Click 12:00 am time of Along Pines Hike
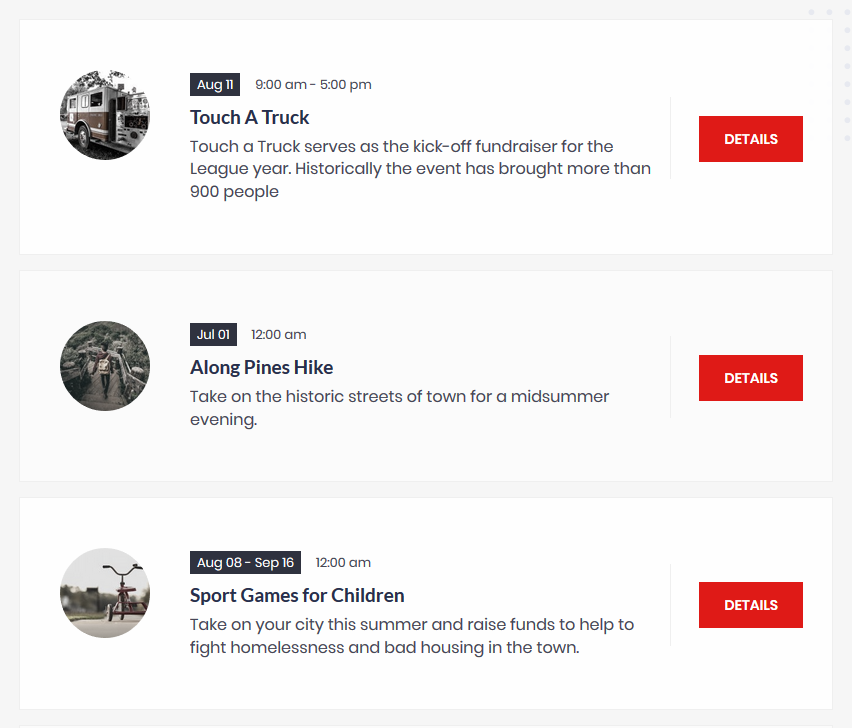Viewport: 852px width, 728px height. coord(279,335)
